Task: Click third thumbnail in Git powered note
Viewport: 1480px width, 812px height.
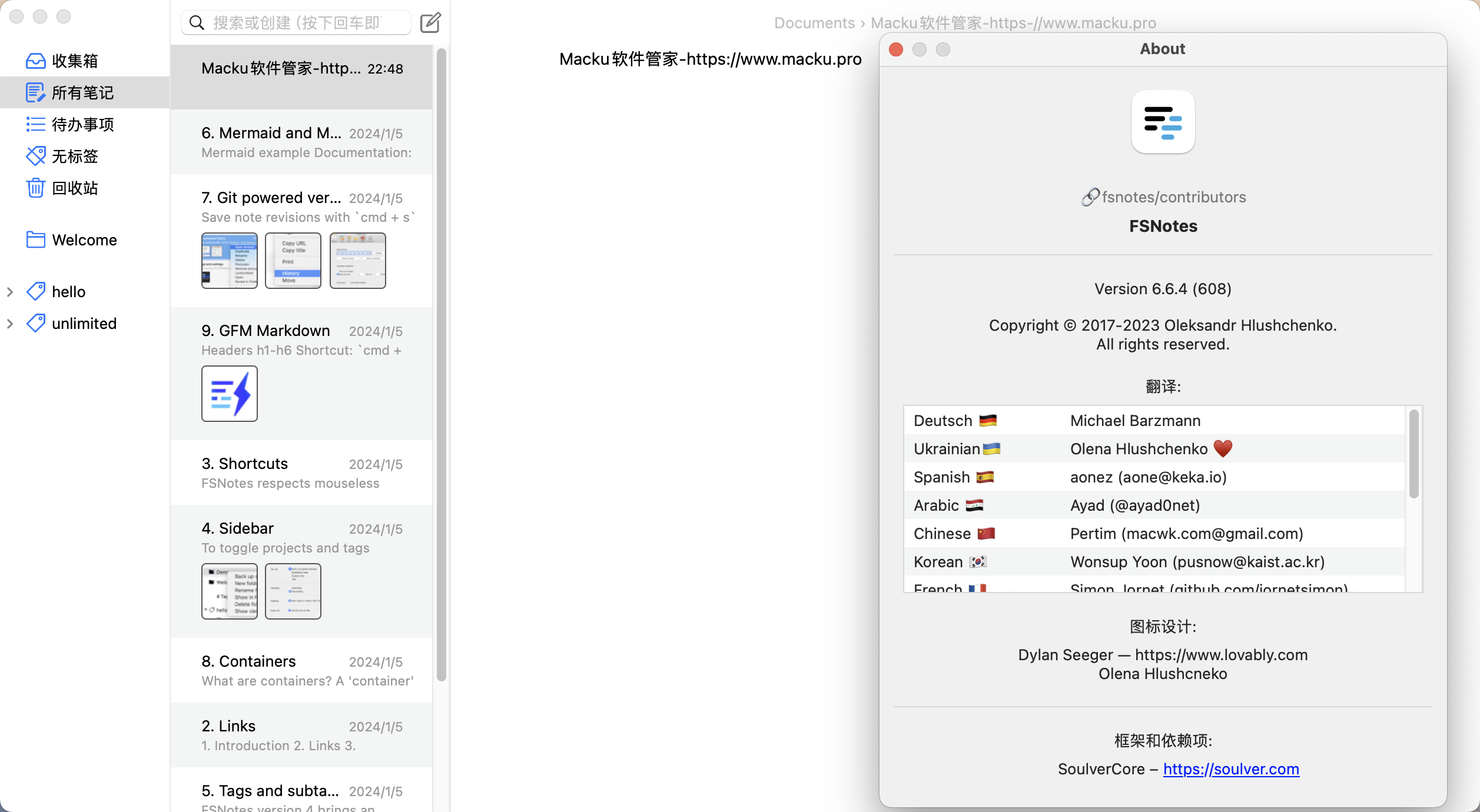Action: pos(358,261)
